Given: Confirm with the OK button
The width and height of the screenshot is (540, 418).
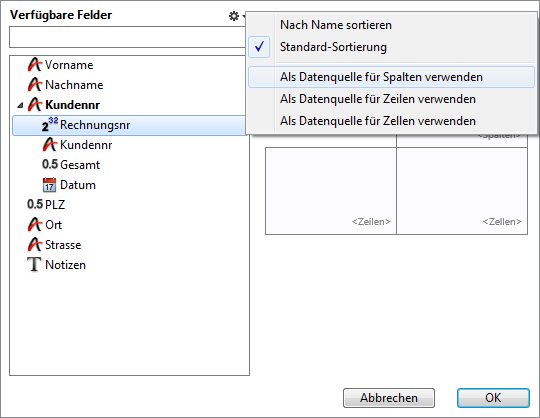Looking at the screenshot, I should (x=493, y=398).
